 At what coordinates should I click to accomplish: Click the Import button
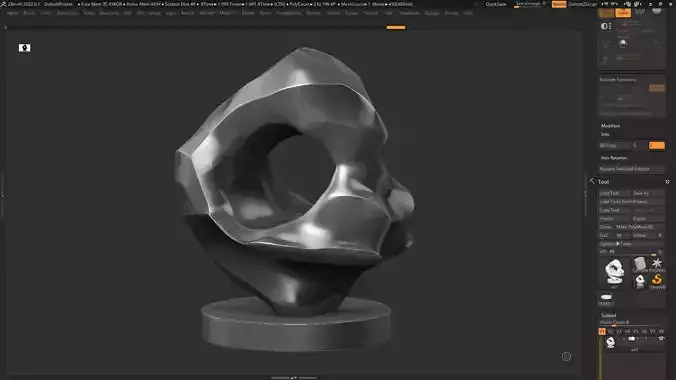point(614,219)
